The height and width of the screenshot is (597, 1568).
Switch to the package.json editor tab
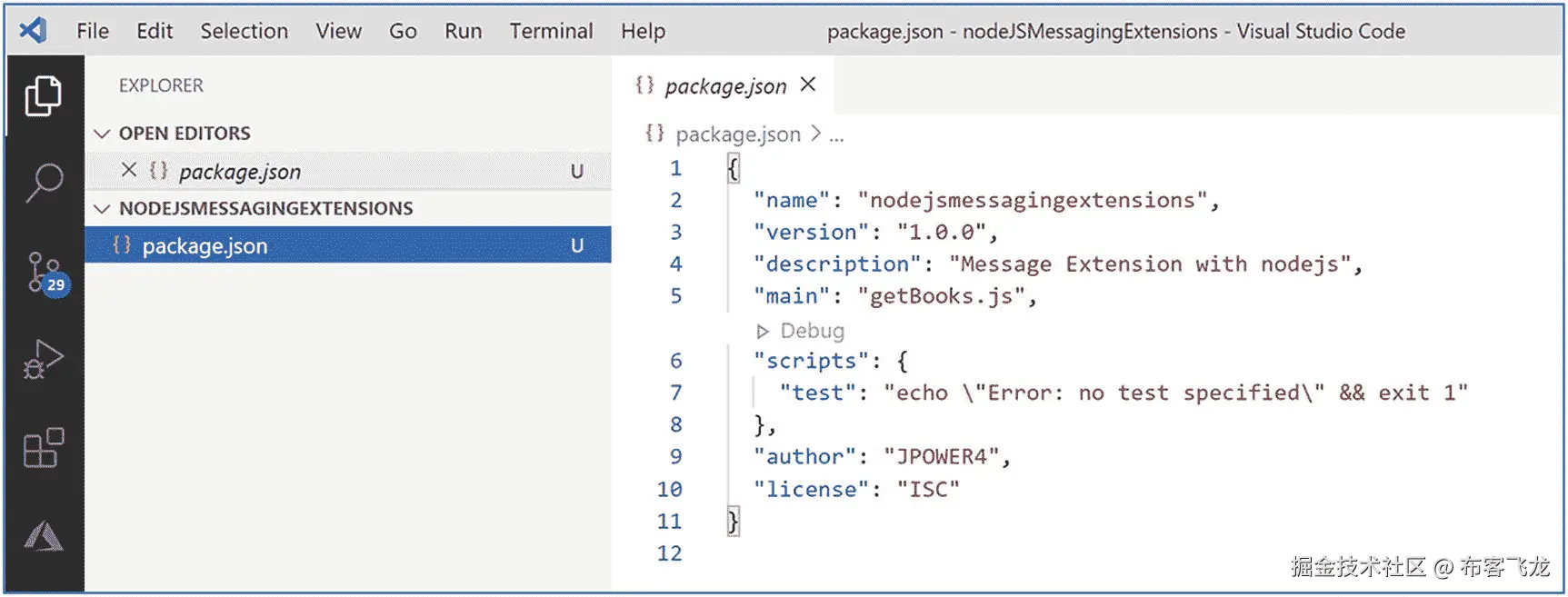(x=724, y=86)
